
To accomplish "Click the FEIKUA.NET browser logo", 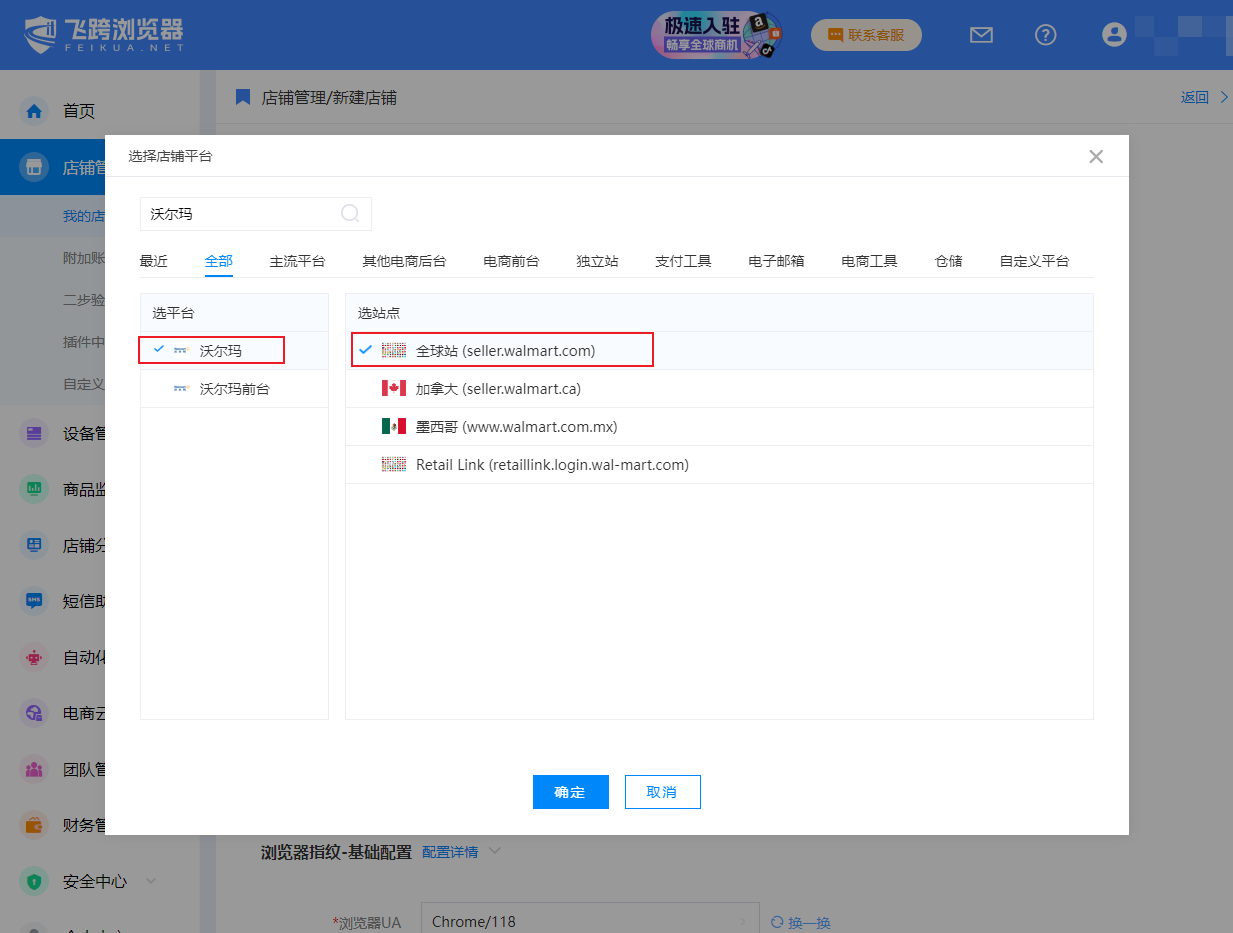I will click(x=104, y=35).
